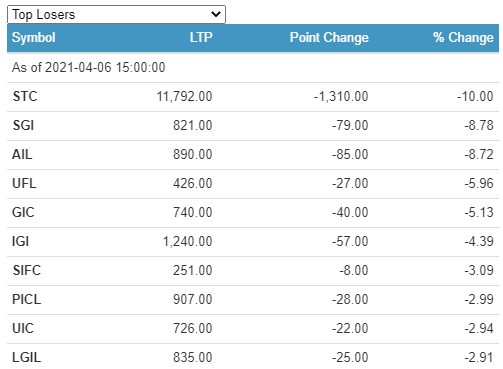This screenshot has width=503, height=369.
Task: Click the dropdown chevron arrow
Action: [216, 14]
